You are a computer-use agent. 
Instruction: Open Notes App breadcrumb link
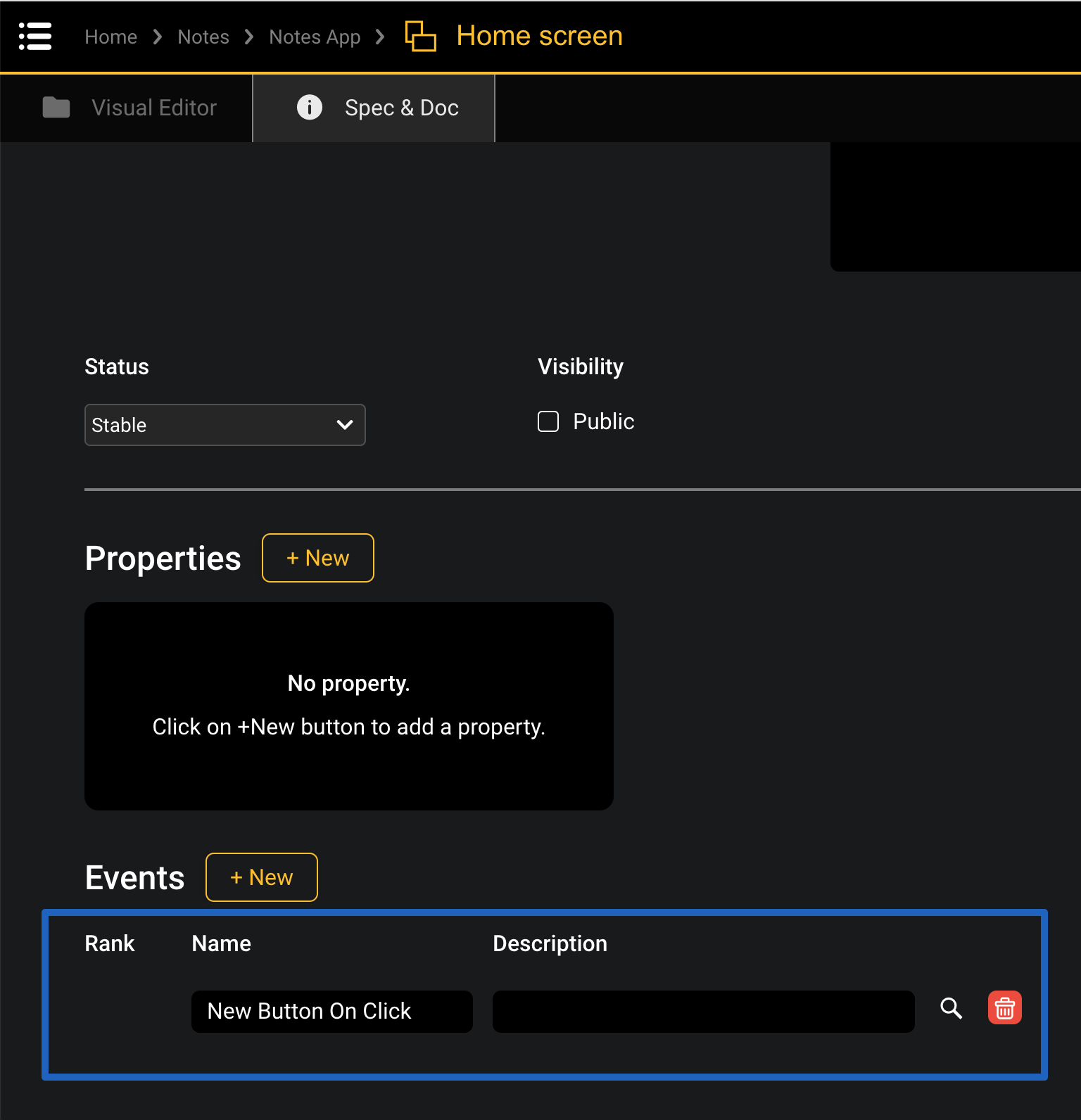[315, 37]
